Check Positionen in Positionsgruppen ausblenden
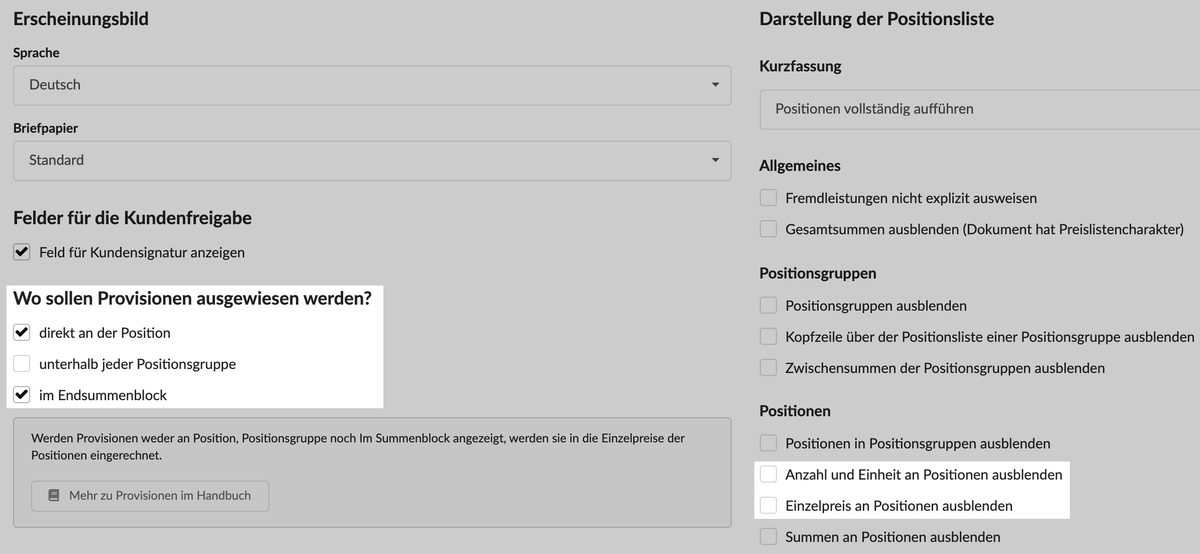The width and height of the screenshot is (1200, 554). coord(768,443)
